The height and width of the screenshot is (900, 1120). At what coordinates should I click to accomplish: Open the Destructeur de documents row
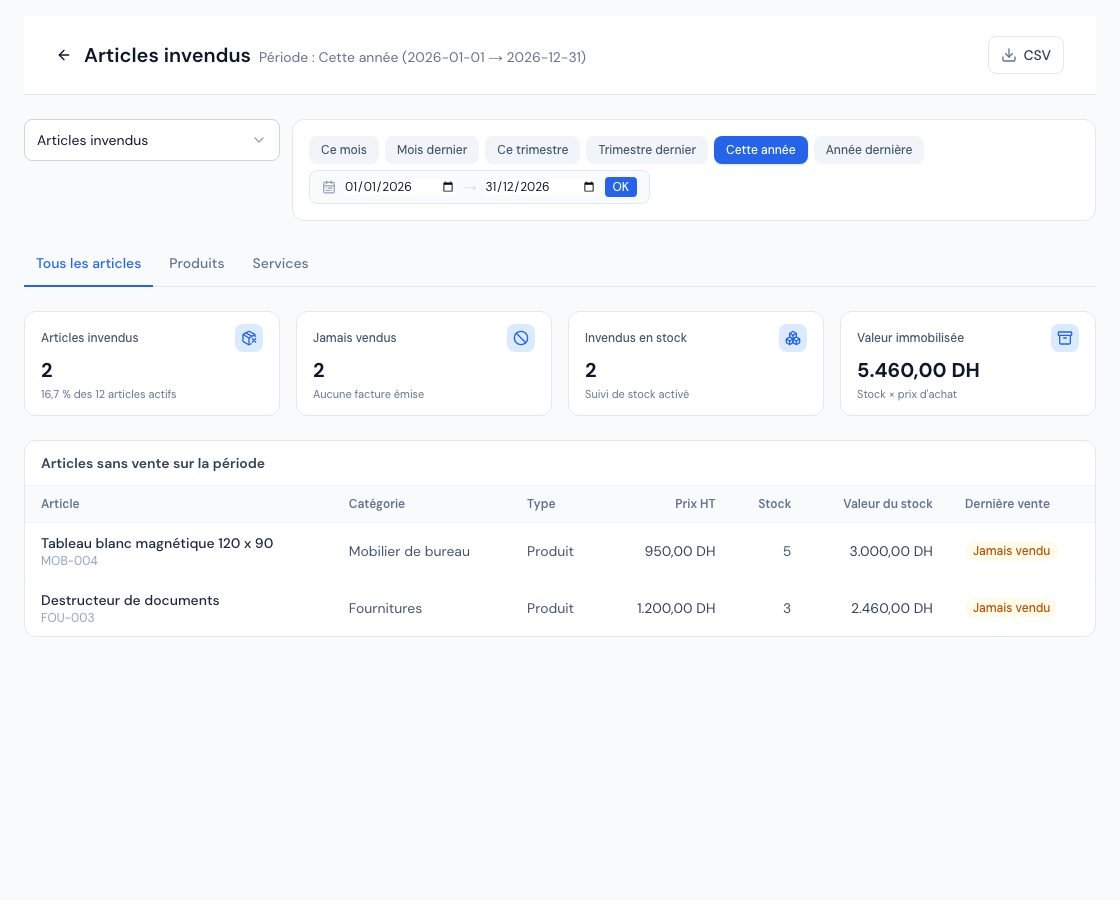click(559, 608)
